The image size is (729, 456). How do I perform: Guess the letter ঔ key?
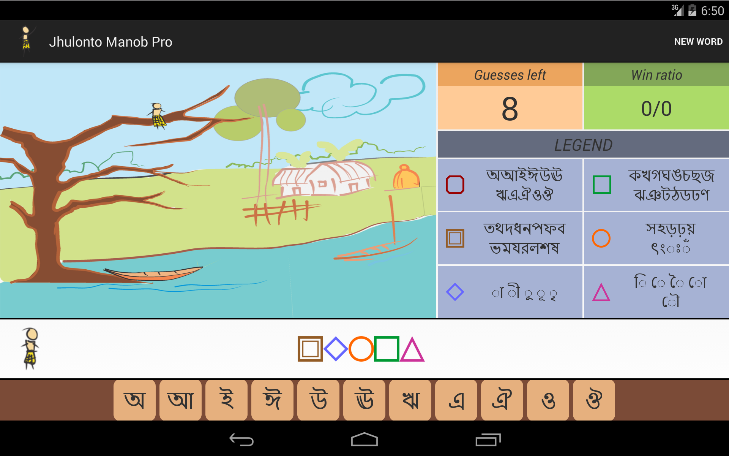click(x=594, y=400)
